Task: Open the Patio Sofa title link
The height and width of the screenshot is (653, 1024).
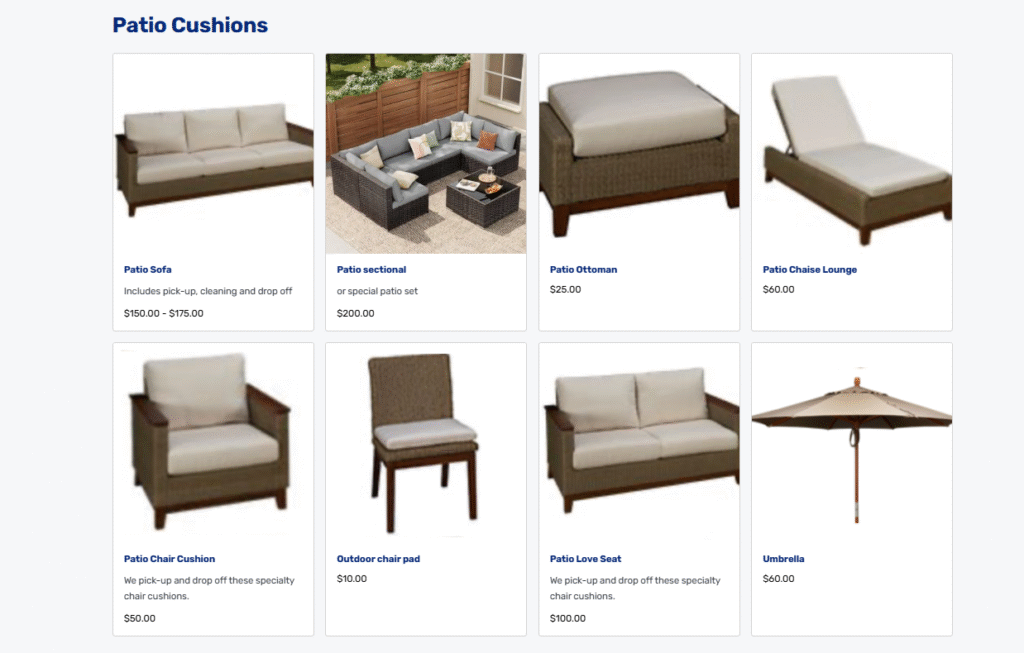Action: 148,269
